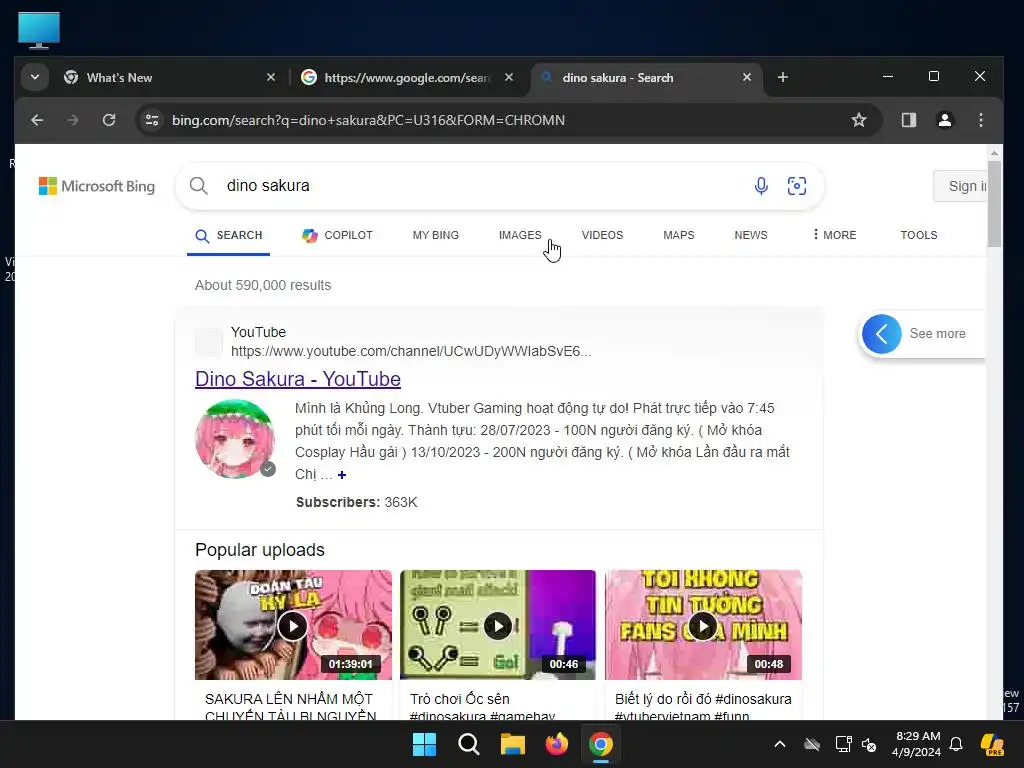
Task: Play the 01:39:01 video thumbnail
Action: [293, 626]
